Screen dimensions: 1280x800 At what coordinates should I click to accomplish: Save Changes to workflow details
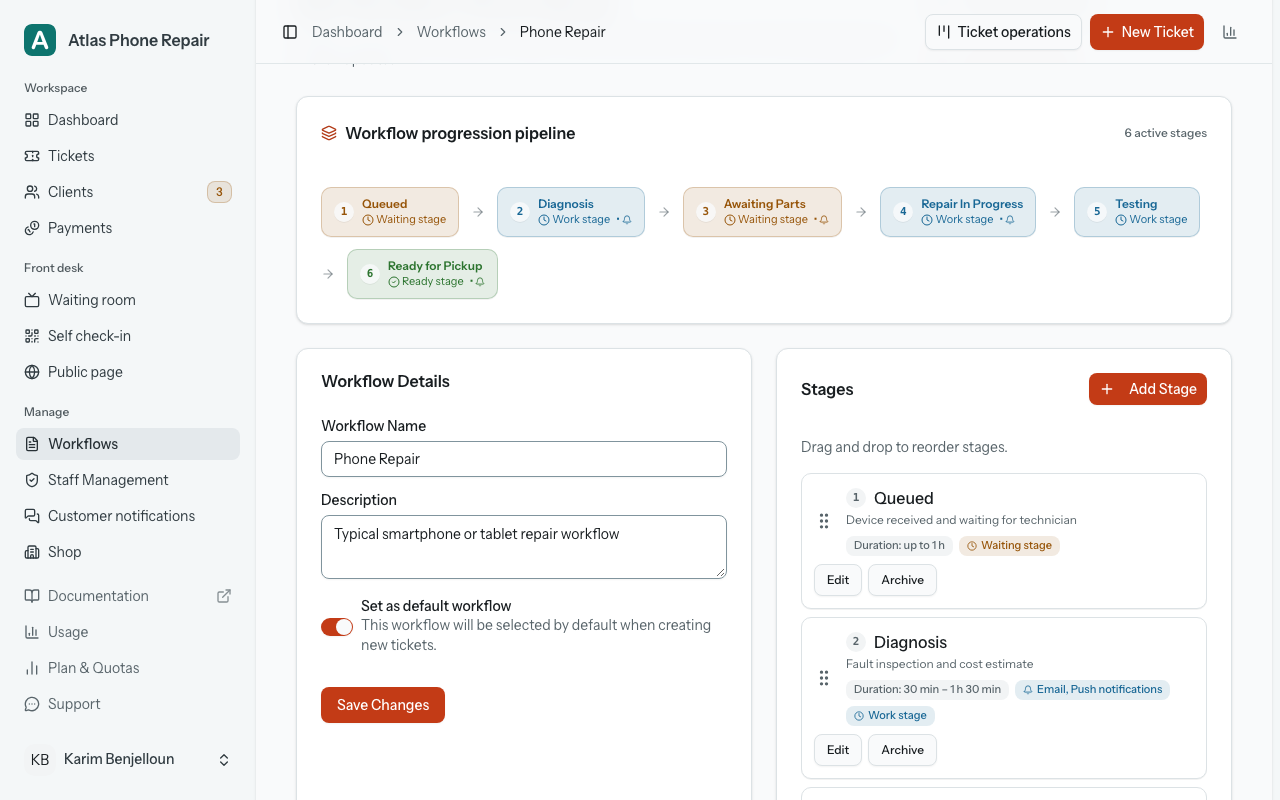click(383, 705)
